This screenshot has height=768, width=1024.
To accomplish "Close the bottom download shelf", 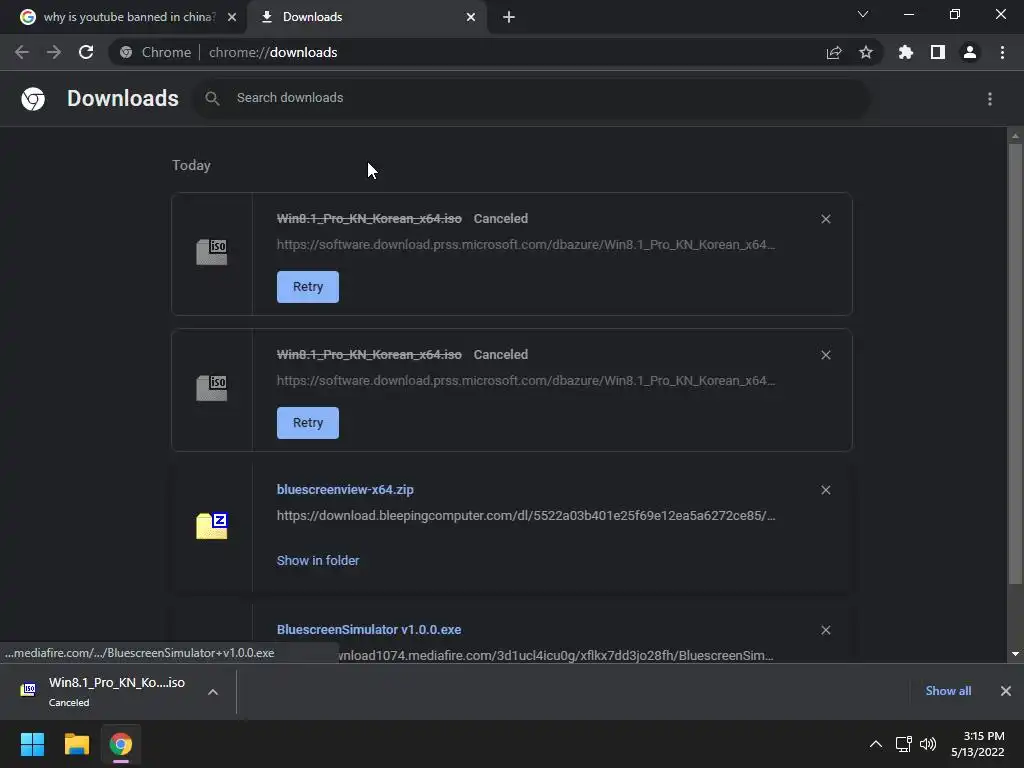I will pos(1006,691).
